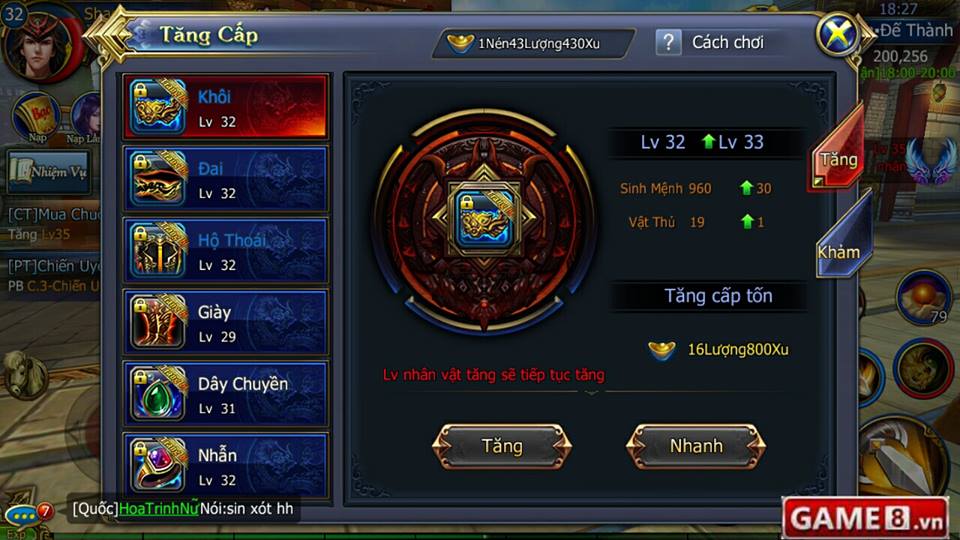Close the Tăng Cấp window
Viewport: 960px width, 540px height.
(x=837, y=34)
